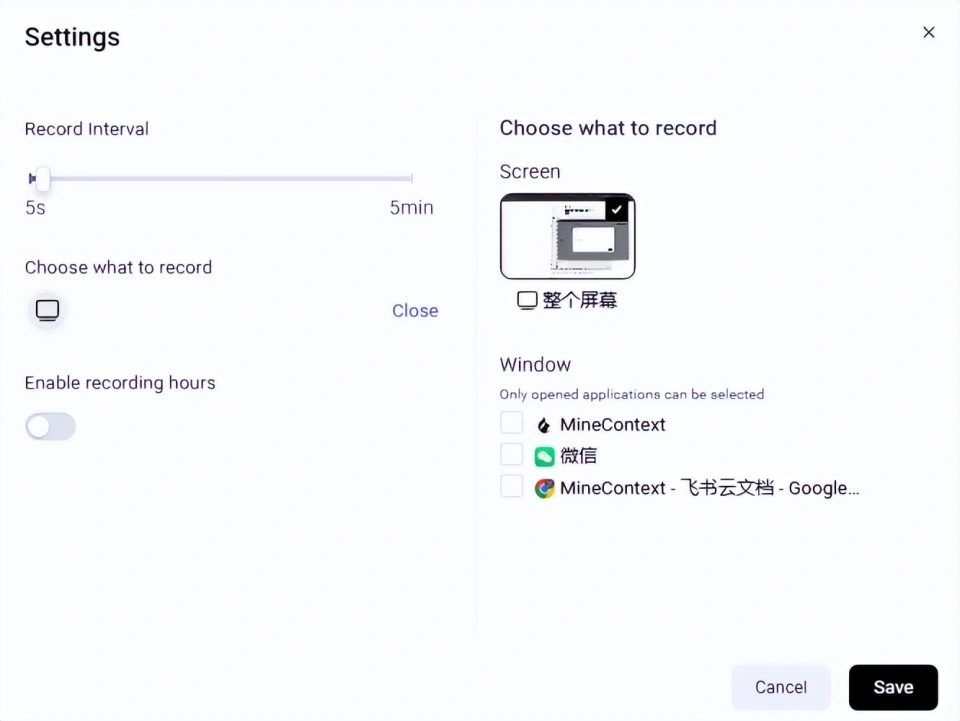Click the Close link to collapse record options
The height and width of the screenshot is (721, 960).
coord(415,310)
